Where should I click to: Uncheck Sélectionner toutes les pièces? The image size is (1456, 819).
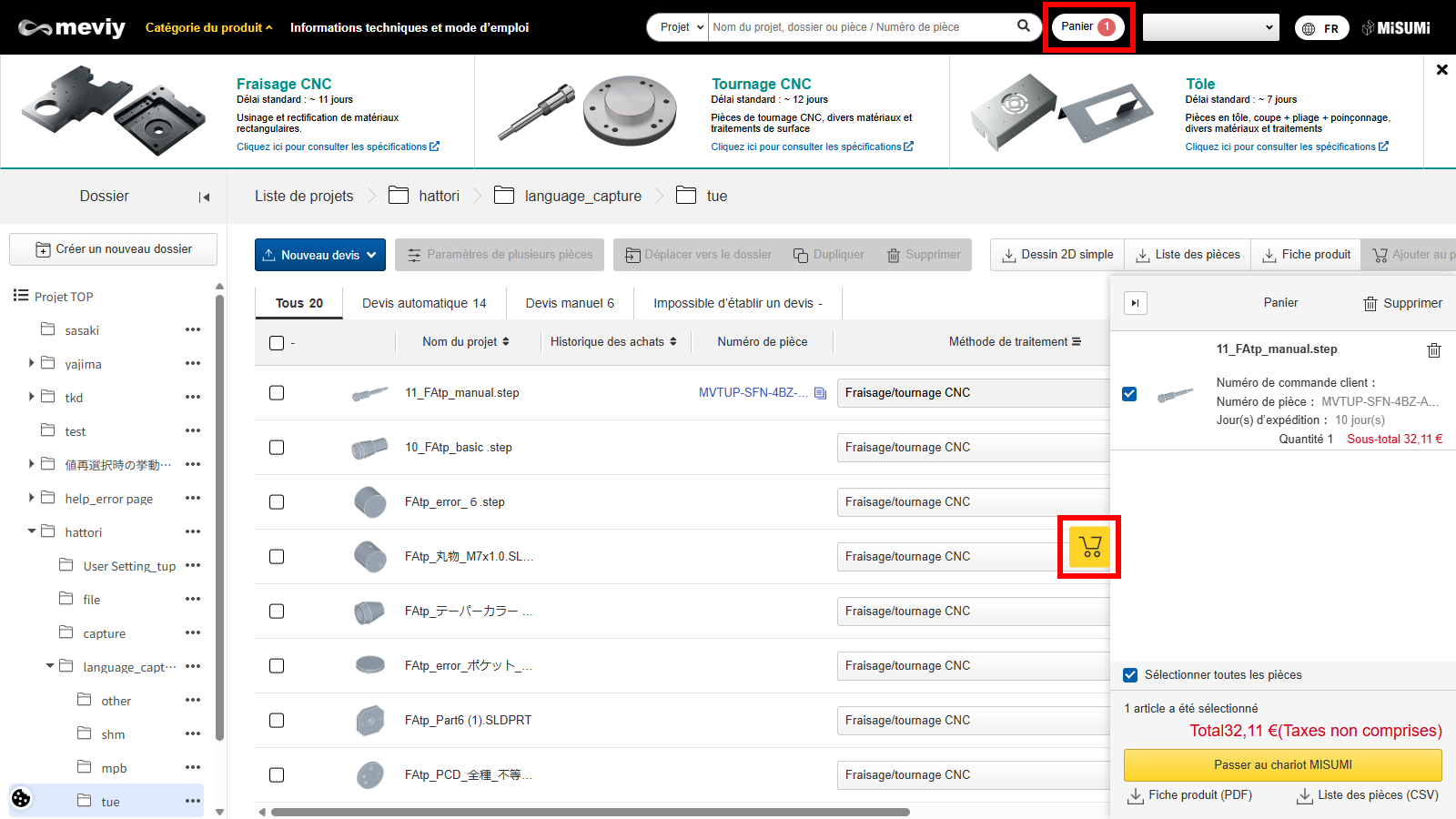[1130, 675]
